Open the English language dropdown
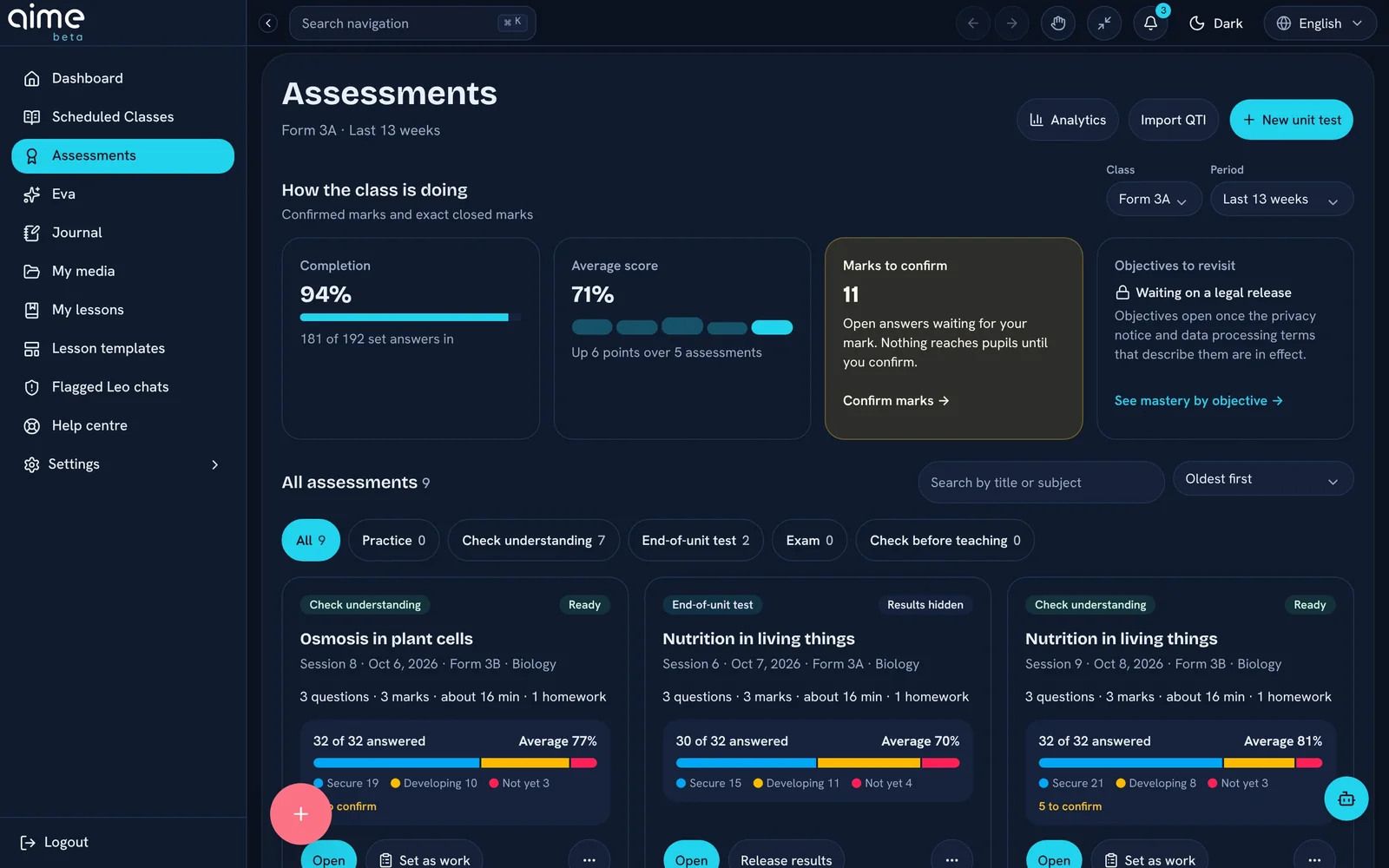 pyautogui.click(x=1320, y=23)
